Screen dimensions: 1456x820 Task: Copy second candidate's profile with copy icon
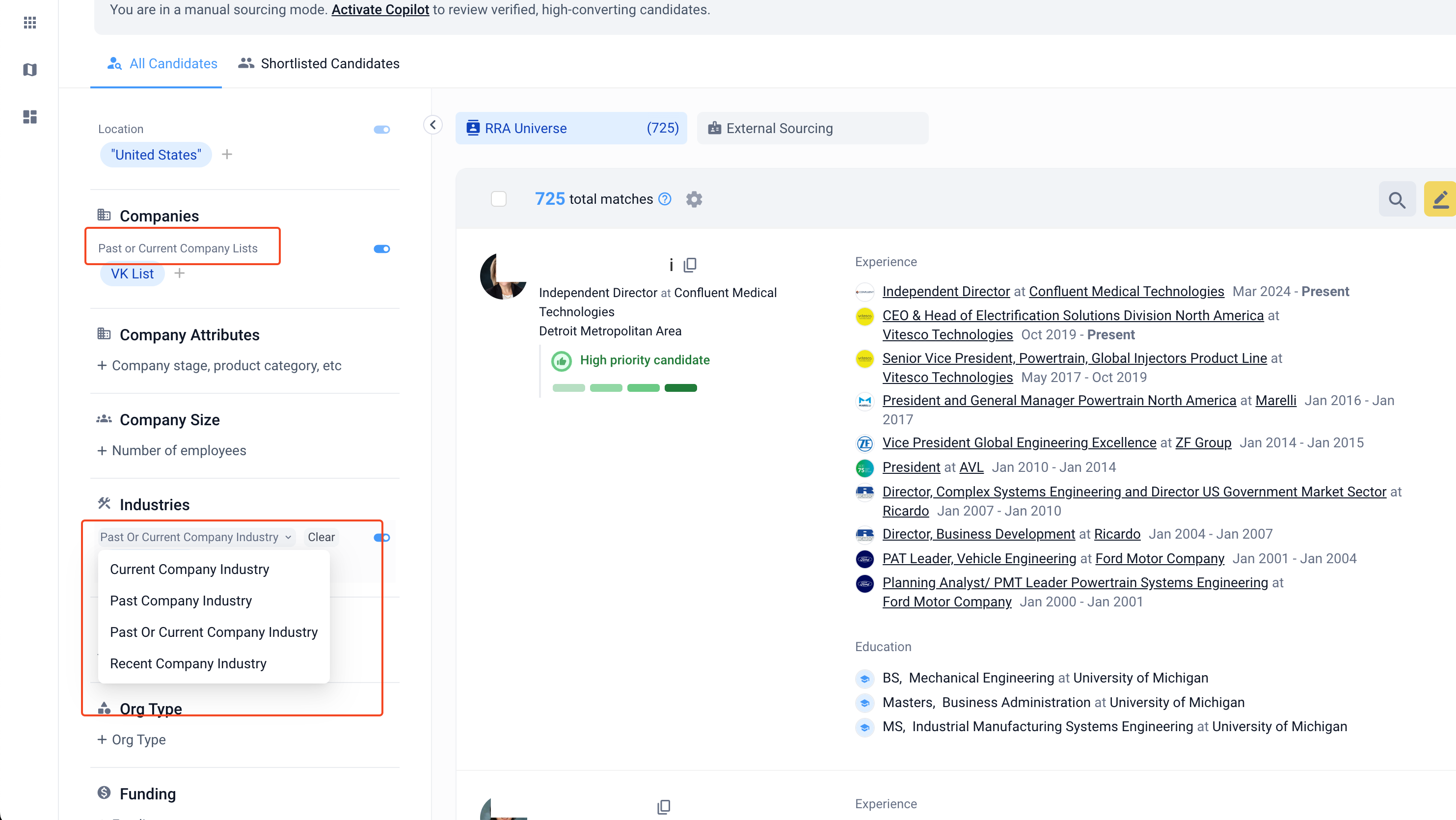[x=664, y=806]
